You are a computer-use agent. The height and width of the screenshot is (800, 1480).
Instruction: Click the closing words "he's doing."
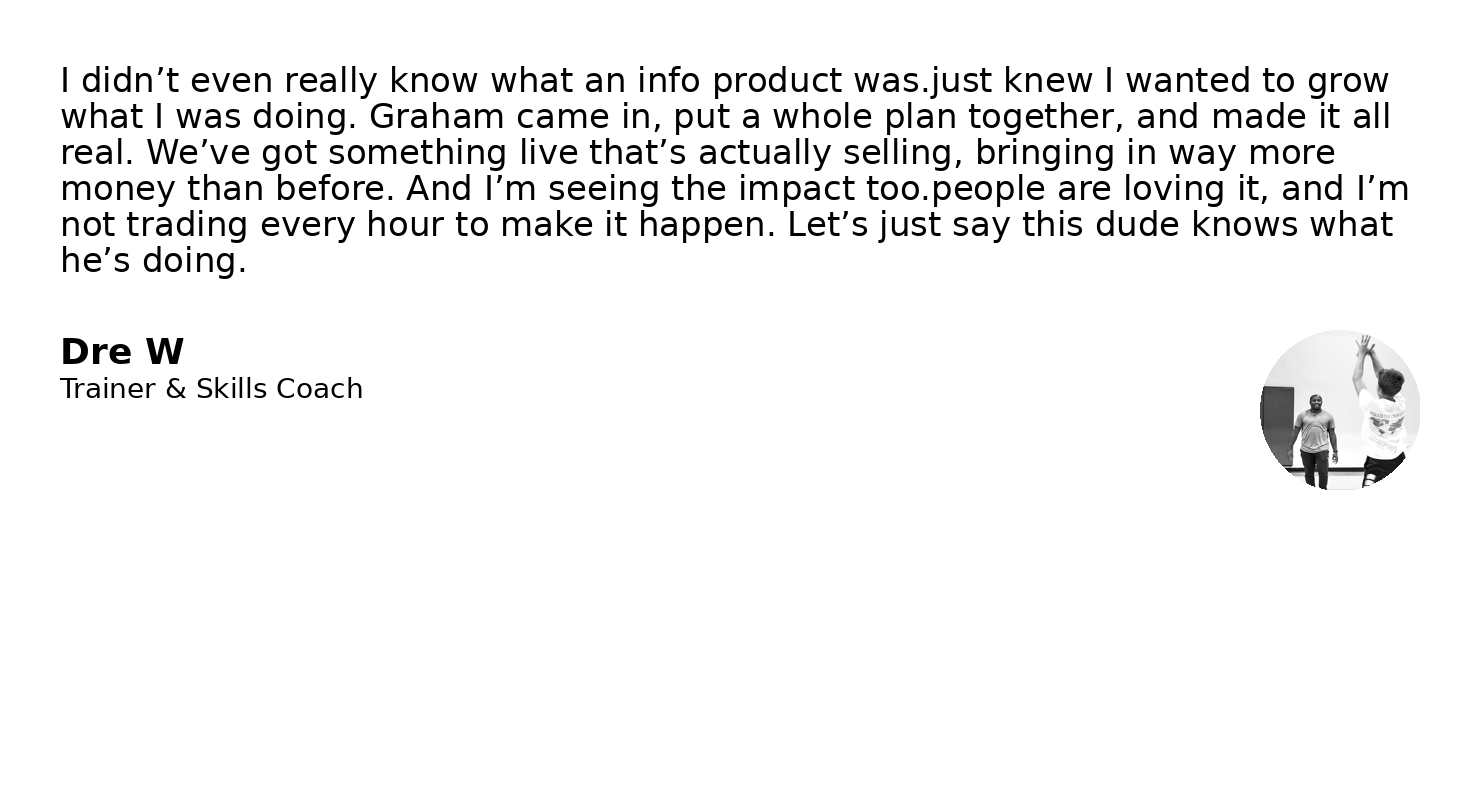point(153,261)
